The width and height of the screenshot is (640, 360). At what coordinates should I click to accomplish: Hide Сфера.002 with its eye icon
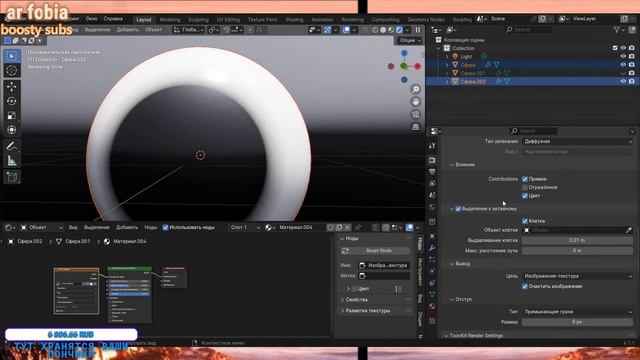[x=623, y=82]
